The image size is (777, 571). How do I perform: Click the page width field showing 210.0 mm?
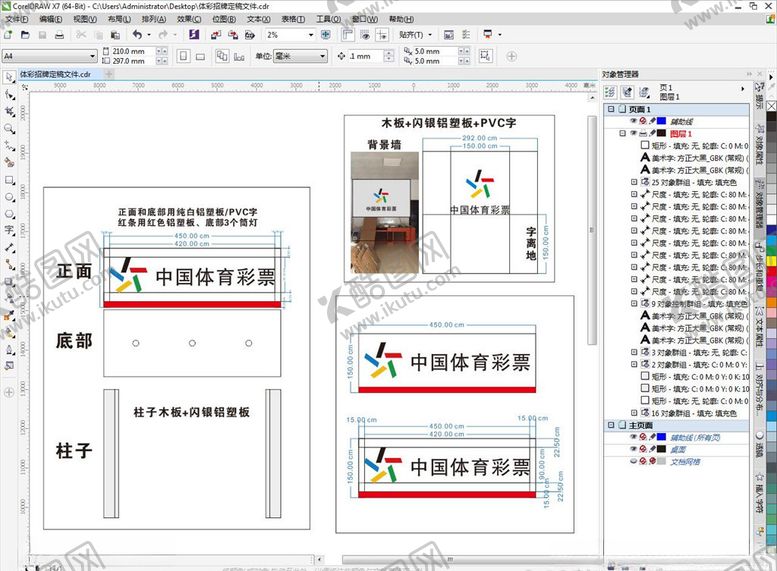pos(131,51)
